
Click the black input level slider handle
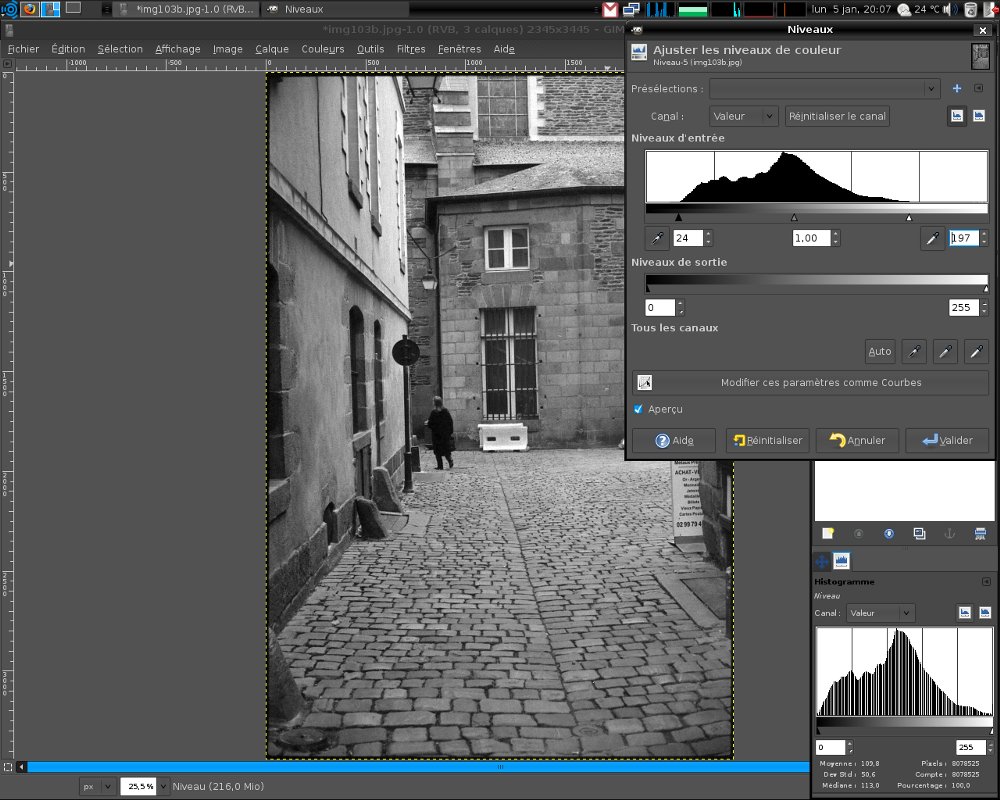click(679, 218)
